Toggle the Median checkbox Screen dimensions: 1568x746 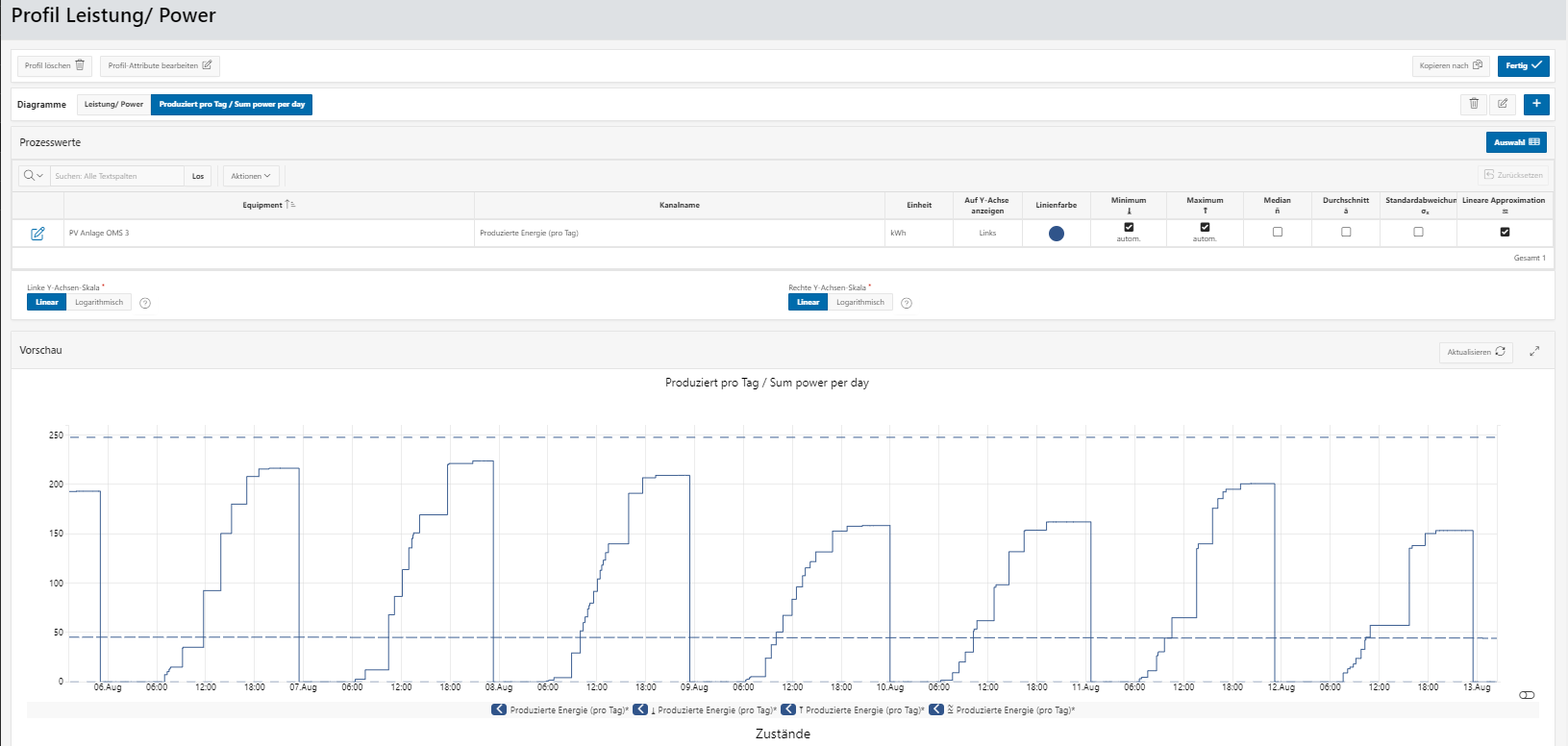[x=1277, y=232]
